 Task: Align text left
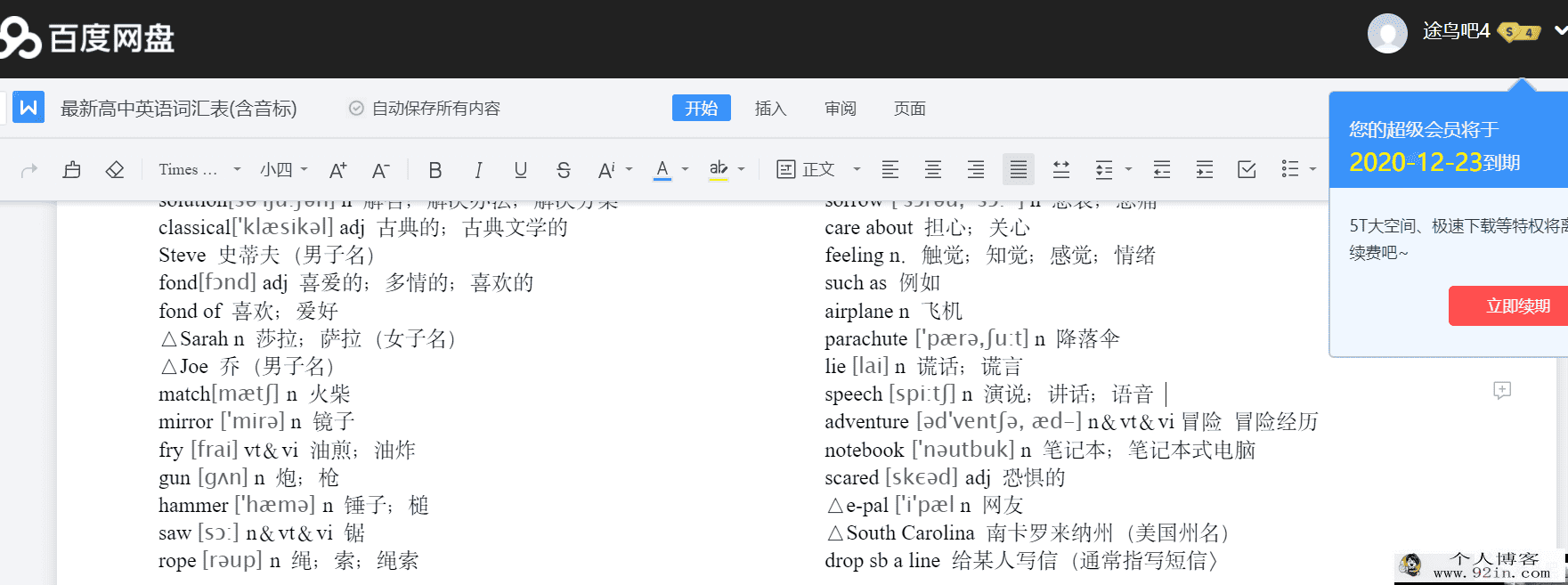click(890, 169)
